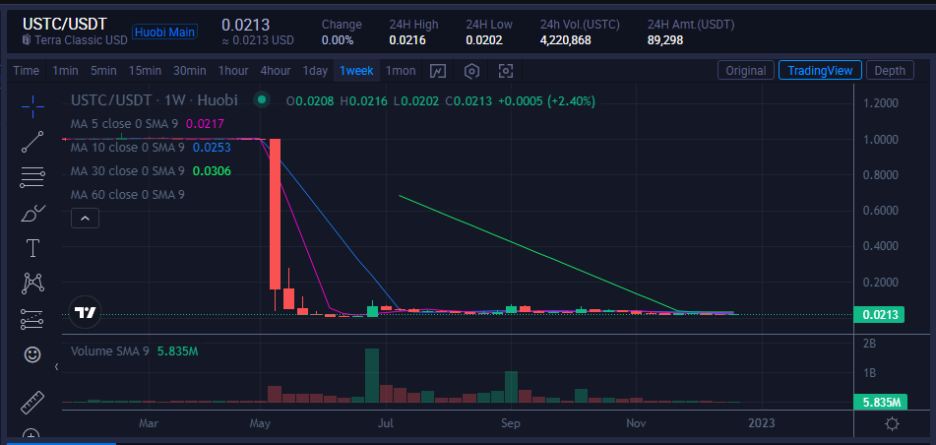Collapse the indicator legend with the chevron
This screenshot has width=936, height=445.
pyautogui.click(x=85, y=218)
